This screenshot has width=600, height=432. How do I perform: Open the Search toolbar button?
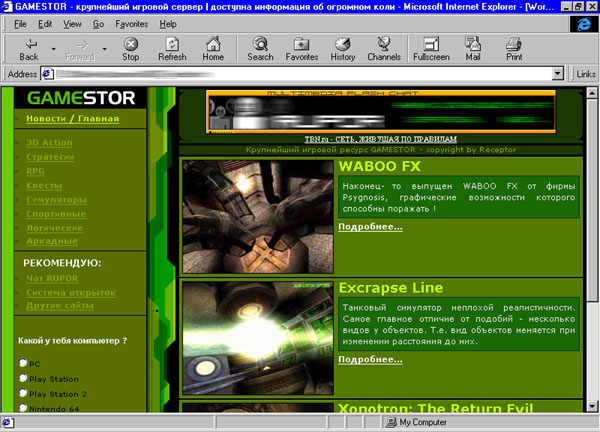[x=260, y=49]
